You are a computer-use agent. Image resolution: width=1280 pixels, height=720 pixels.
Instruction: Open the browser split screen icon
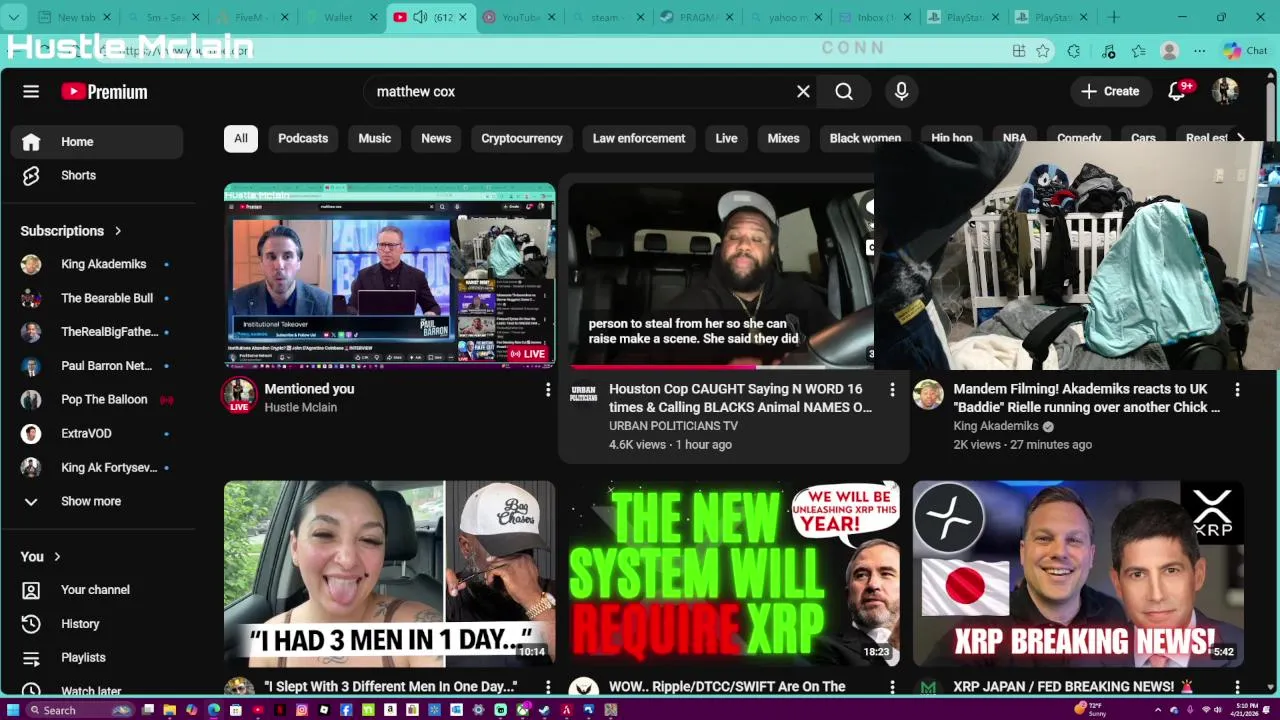[x=1019, y=51]
